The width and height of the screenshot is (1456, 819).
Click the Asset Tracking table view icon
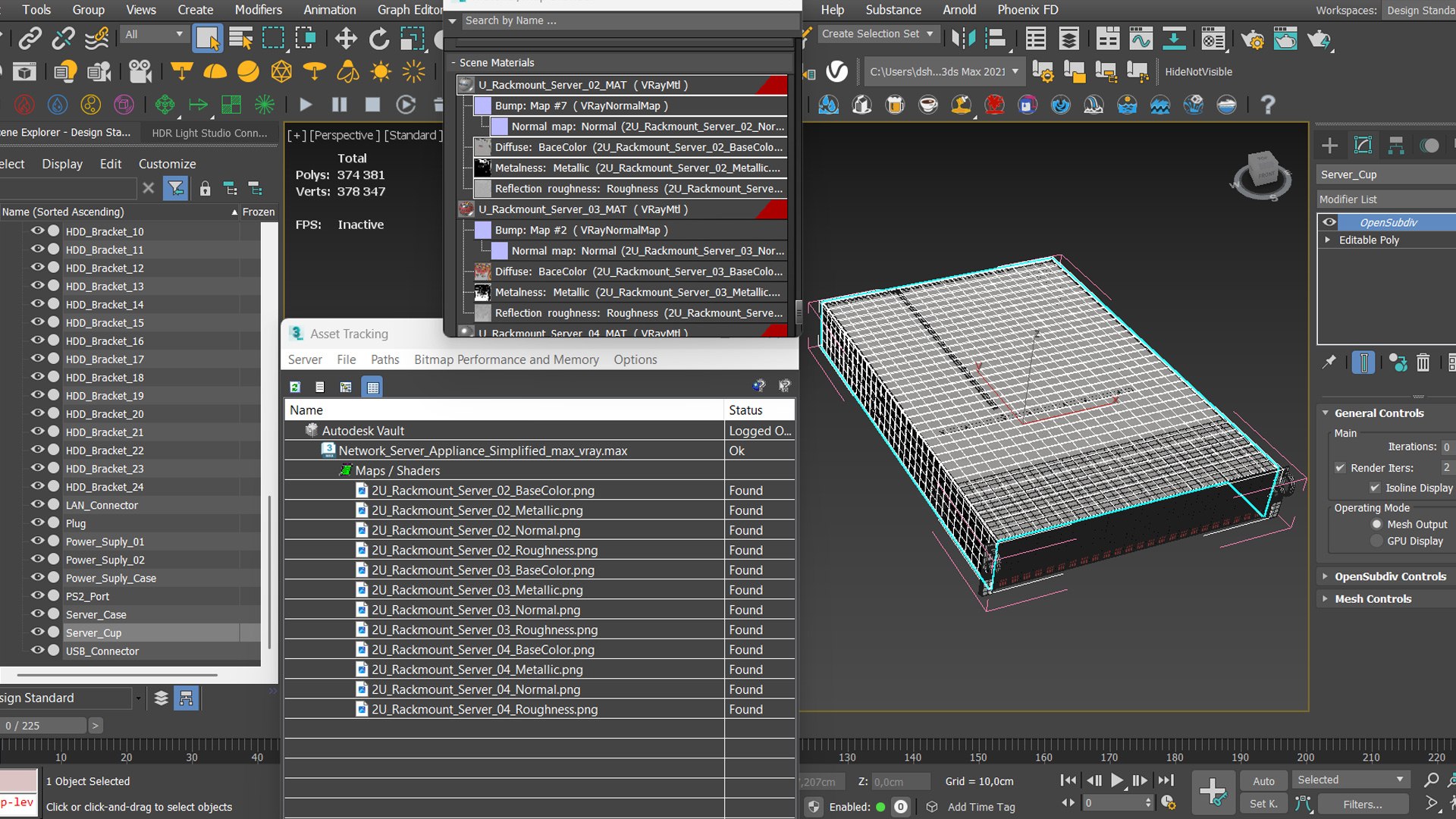point(372,387)
